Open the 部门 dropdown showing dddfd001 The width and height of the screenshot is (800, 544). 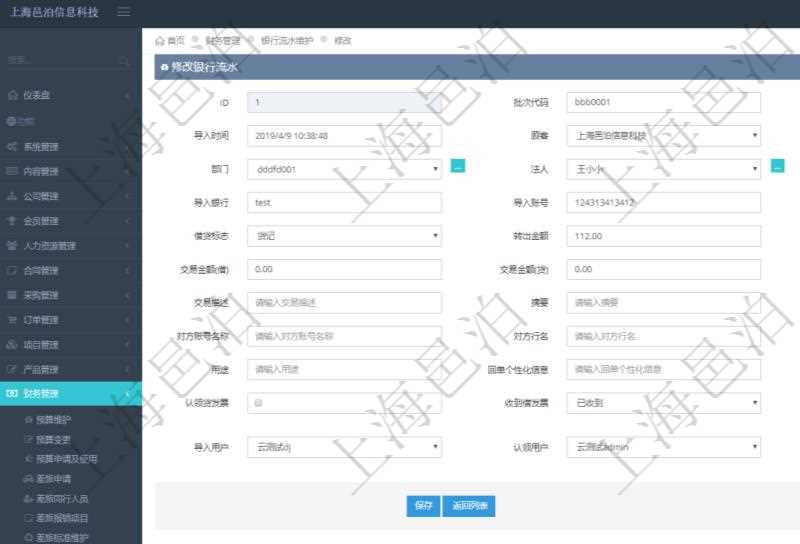344,169
